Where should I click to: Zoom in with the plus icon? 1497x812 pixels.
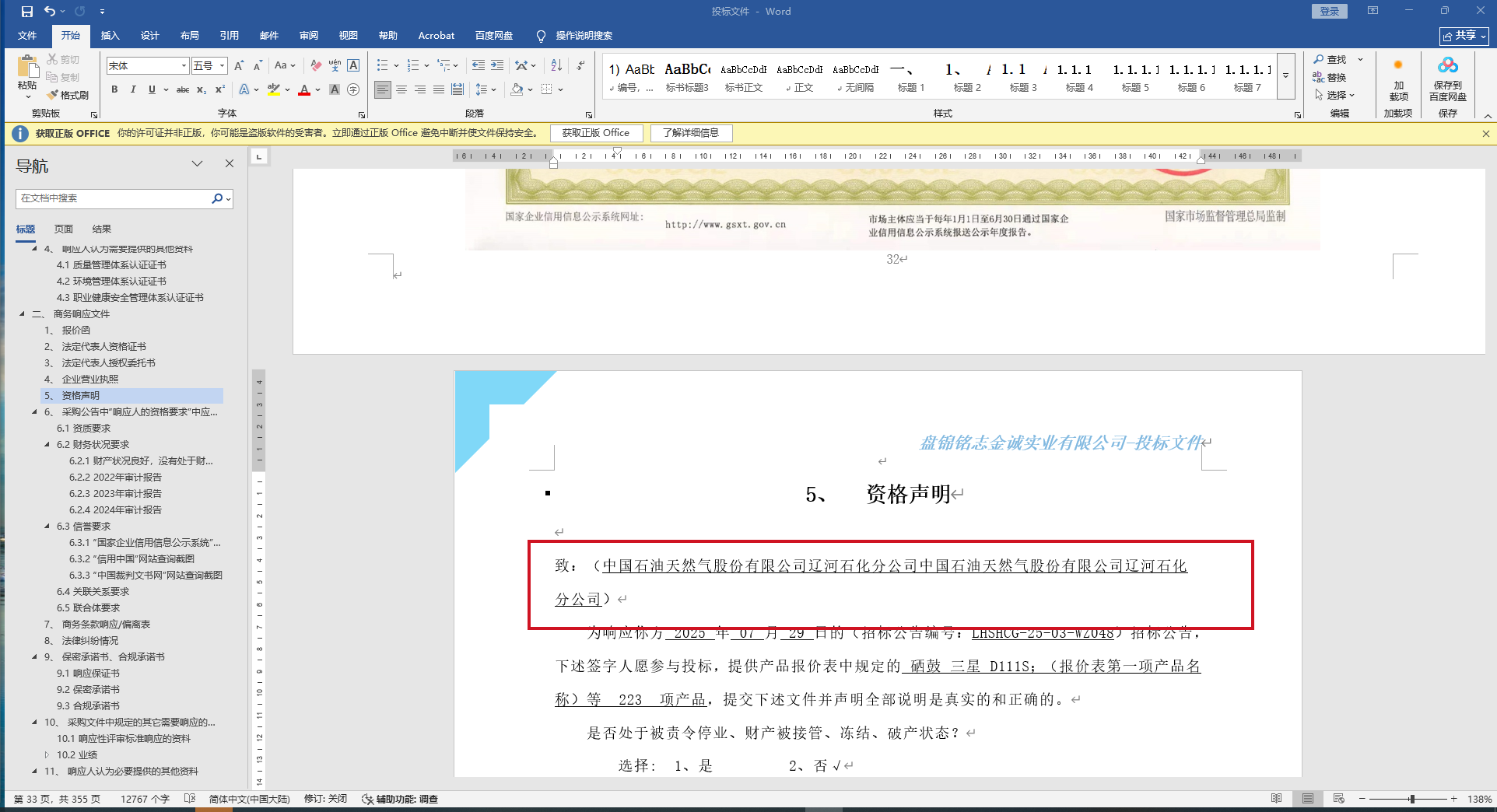1453,799
